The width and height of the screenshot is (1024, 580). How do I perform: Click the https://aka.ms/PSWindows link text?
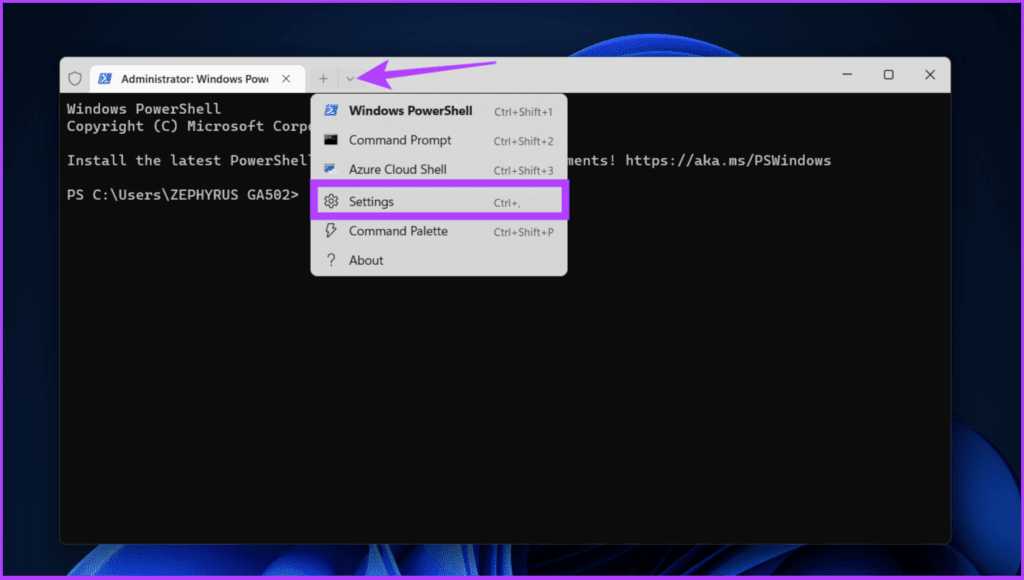pos(728,161)
